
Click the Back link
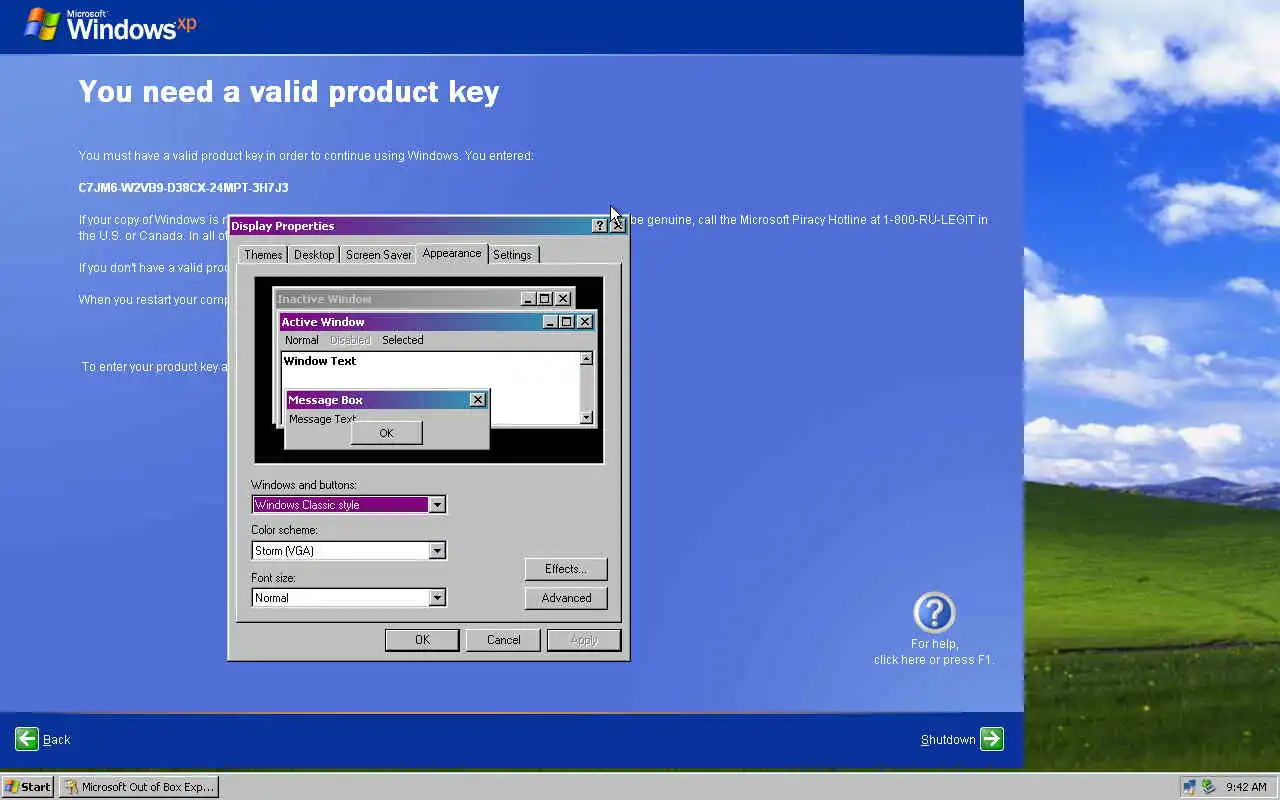click(x=57, y=740)
